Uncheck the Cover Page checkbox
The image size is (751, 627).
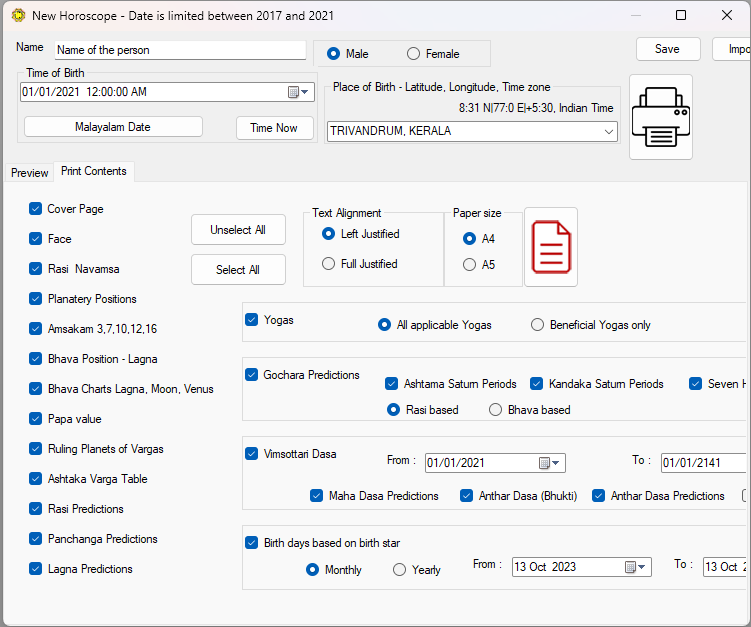(36, 209)
